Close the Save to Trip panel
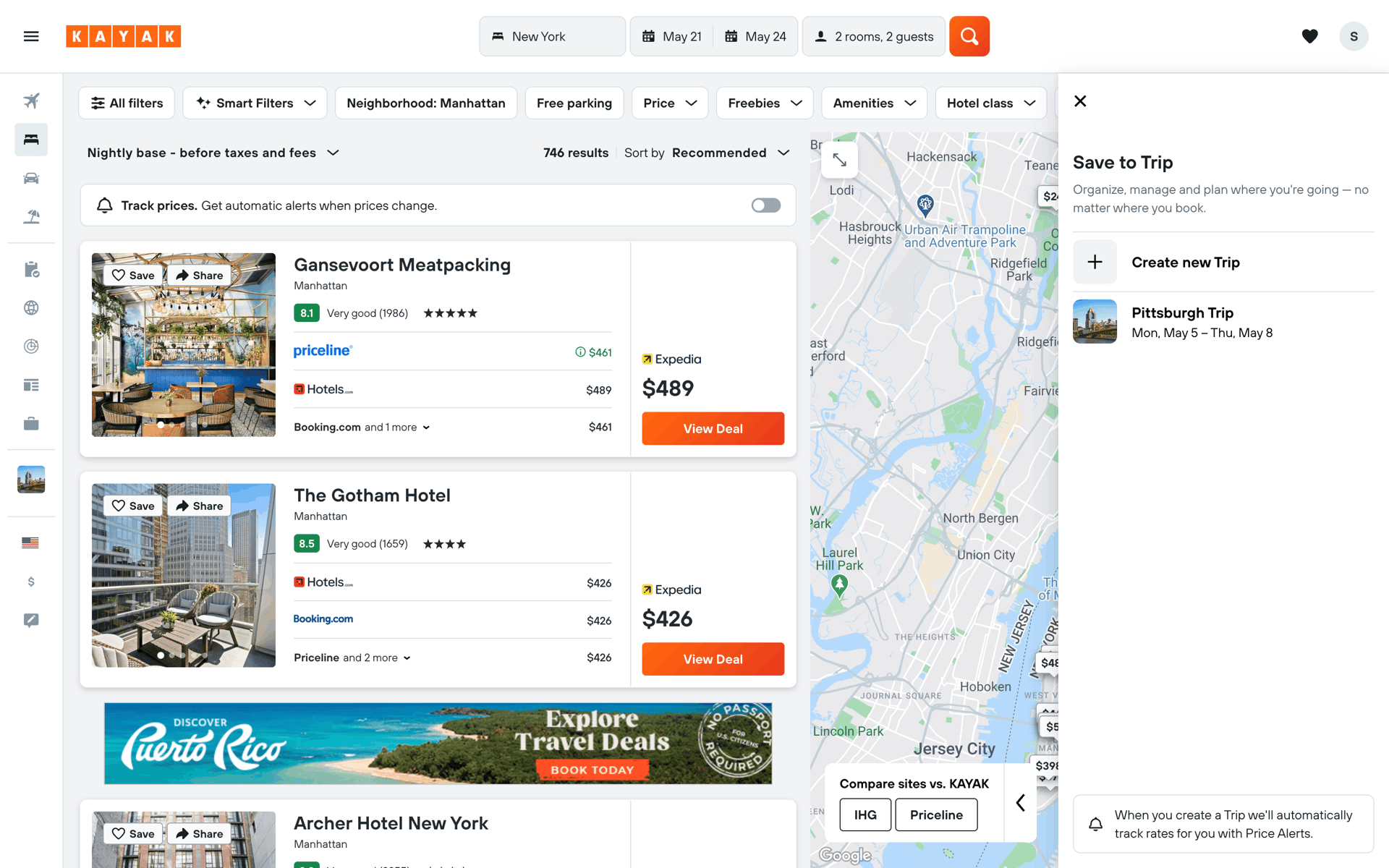 [x=1080, y=101]
